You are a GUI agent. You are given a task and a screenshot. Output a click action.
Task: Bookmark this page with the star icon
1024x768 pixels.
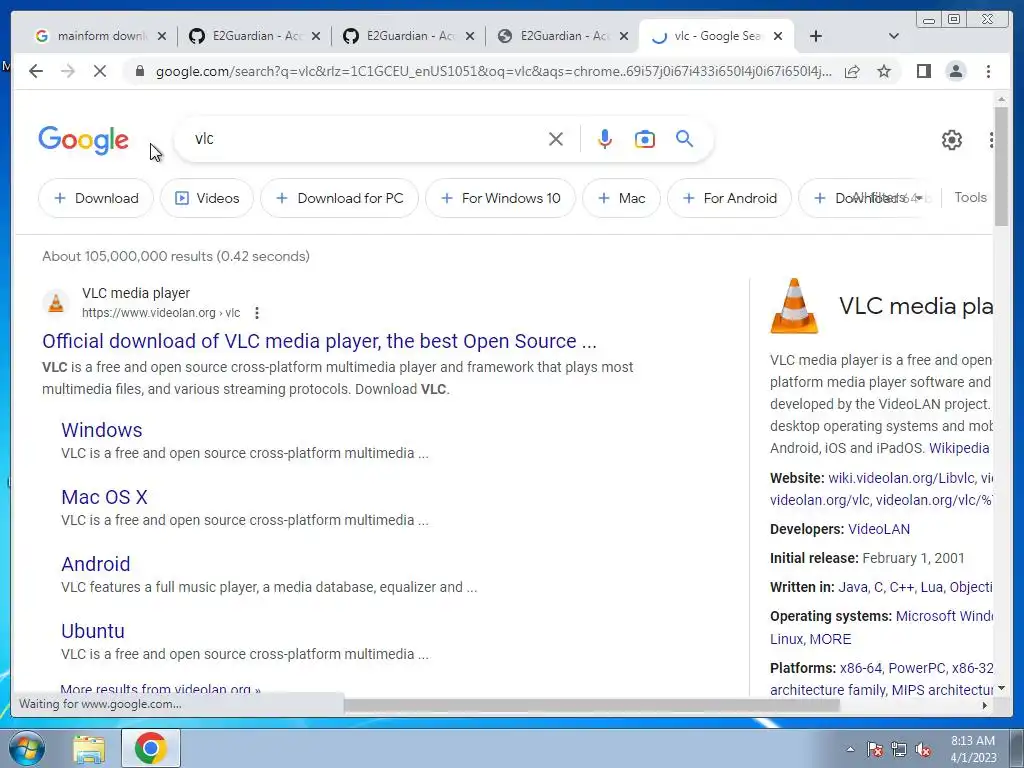tap(884, 71)
